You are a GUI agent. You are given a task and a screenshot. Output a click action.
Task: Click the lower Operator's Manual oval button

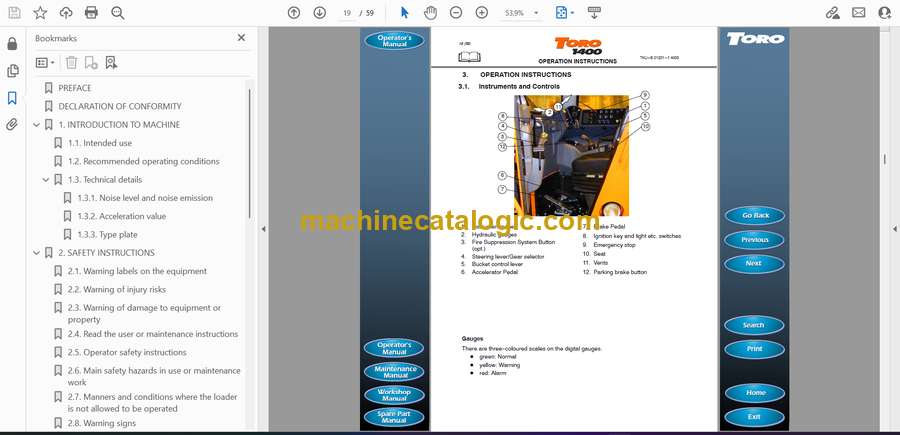tap(394, 348)
